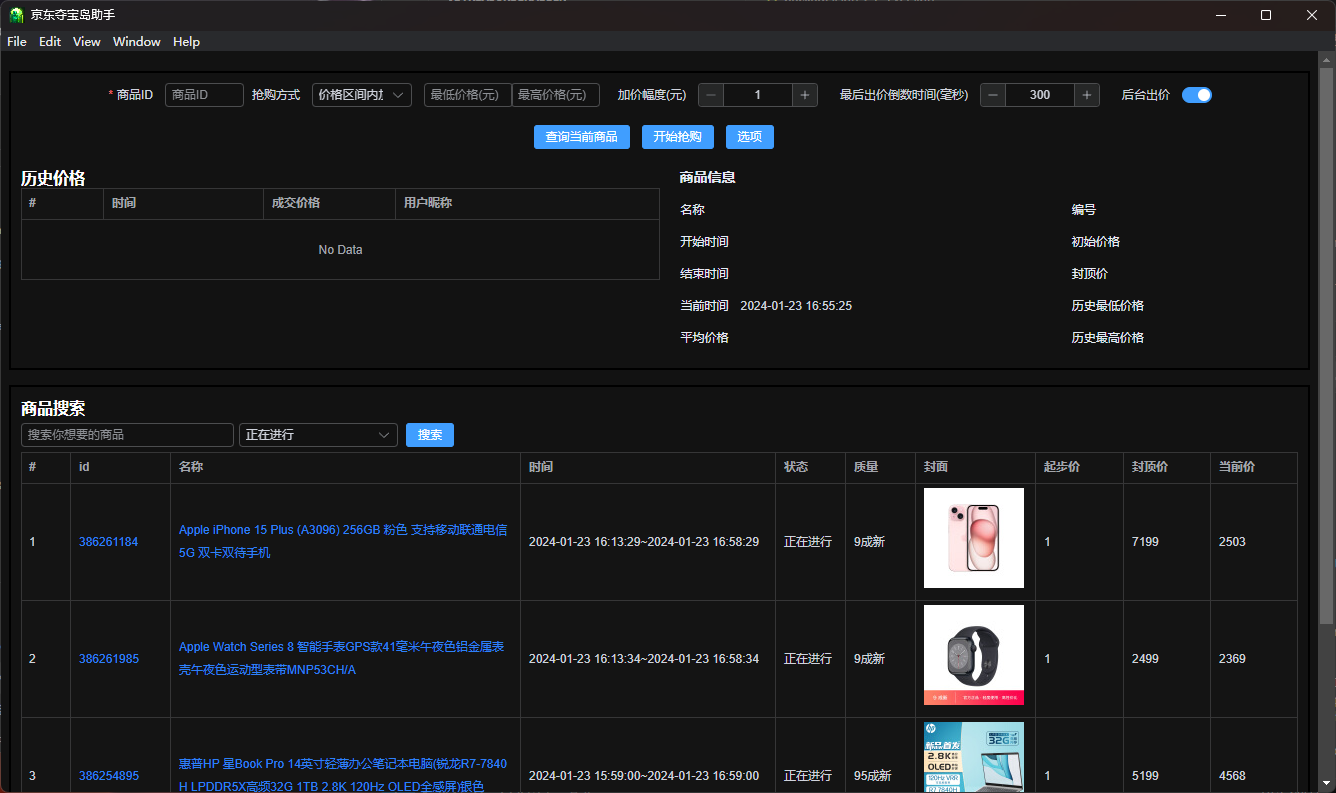Increase 加价幅度 with plus button
The width and height of the screenshot is (1336, 793).
(805, 95)
